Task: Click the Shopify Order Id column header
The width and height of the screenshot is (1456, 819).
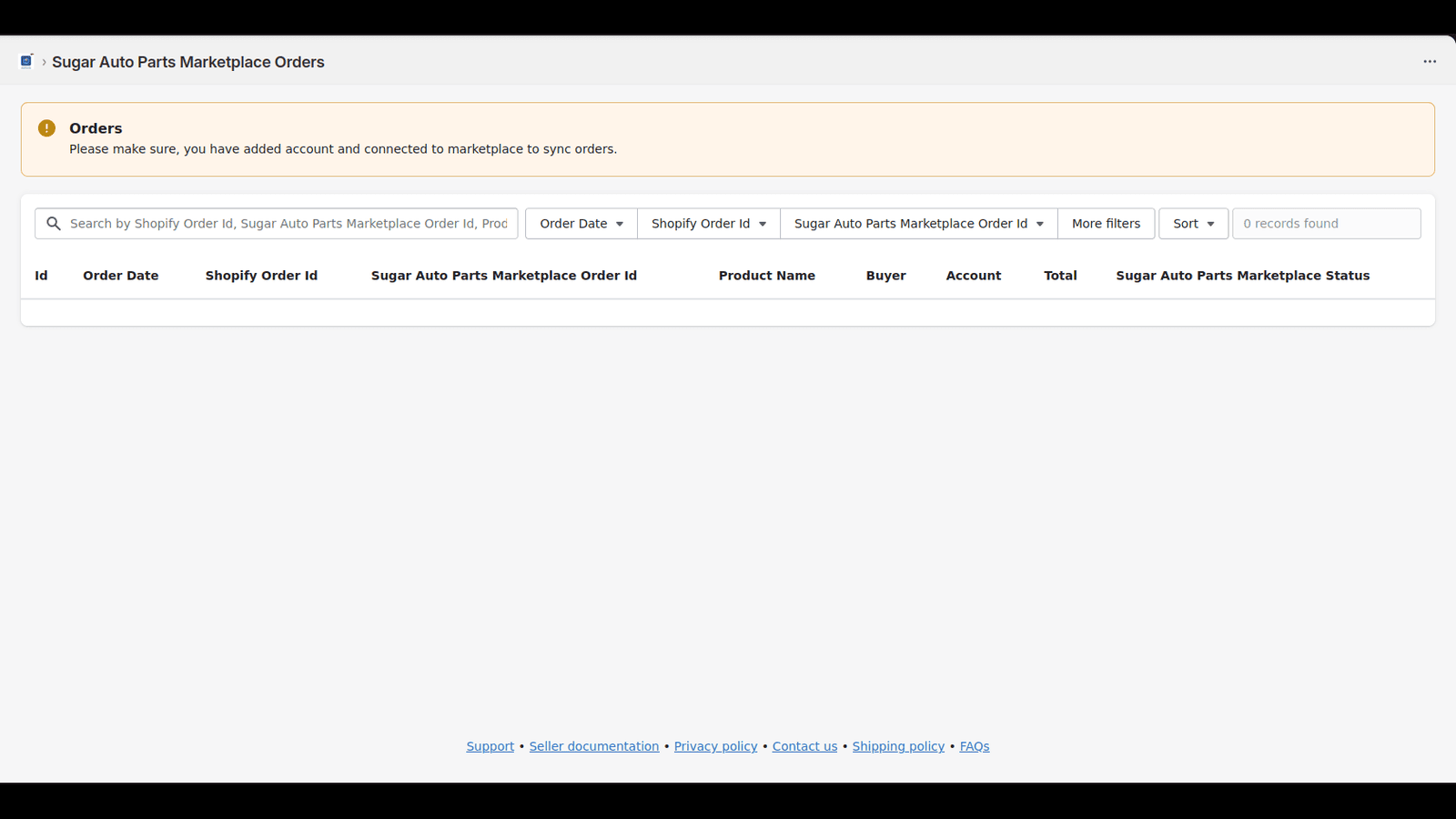Action: 261,276
